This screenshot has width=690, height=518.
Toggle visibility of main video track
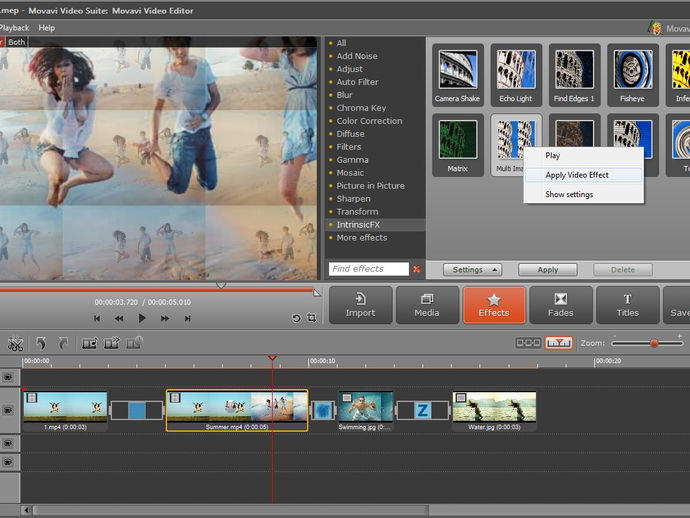[8, 410]
